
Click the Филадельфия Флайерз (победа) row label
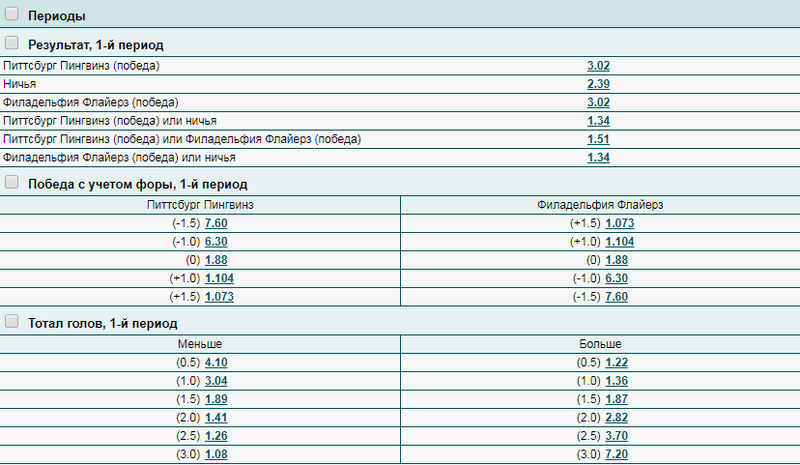coord(91,103)
